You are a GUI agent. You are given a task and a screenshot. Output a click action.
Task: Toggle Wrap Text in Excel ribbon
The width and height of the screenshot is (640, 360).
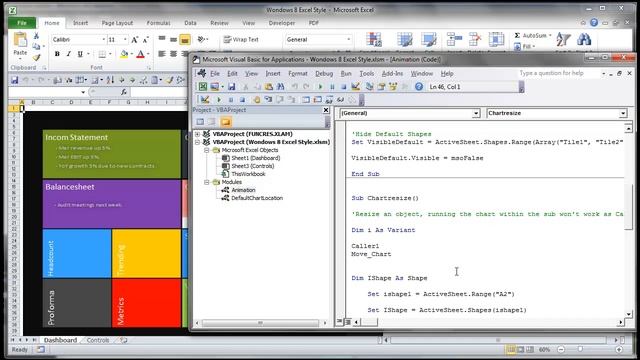tap(241, 40)
